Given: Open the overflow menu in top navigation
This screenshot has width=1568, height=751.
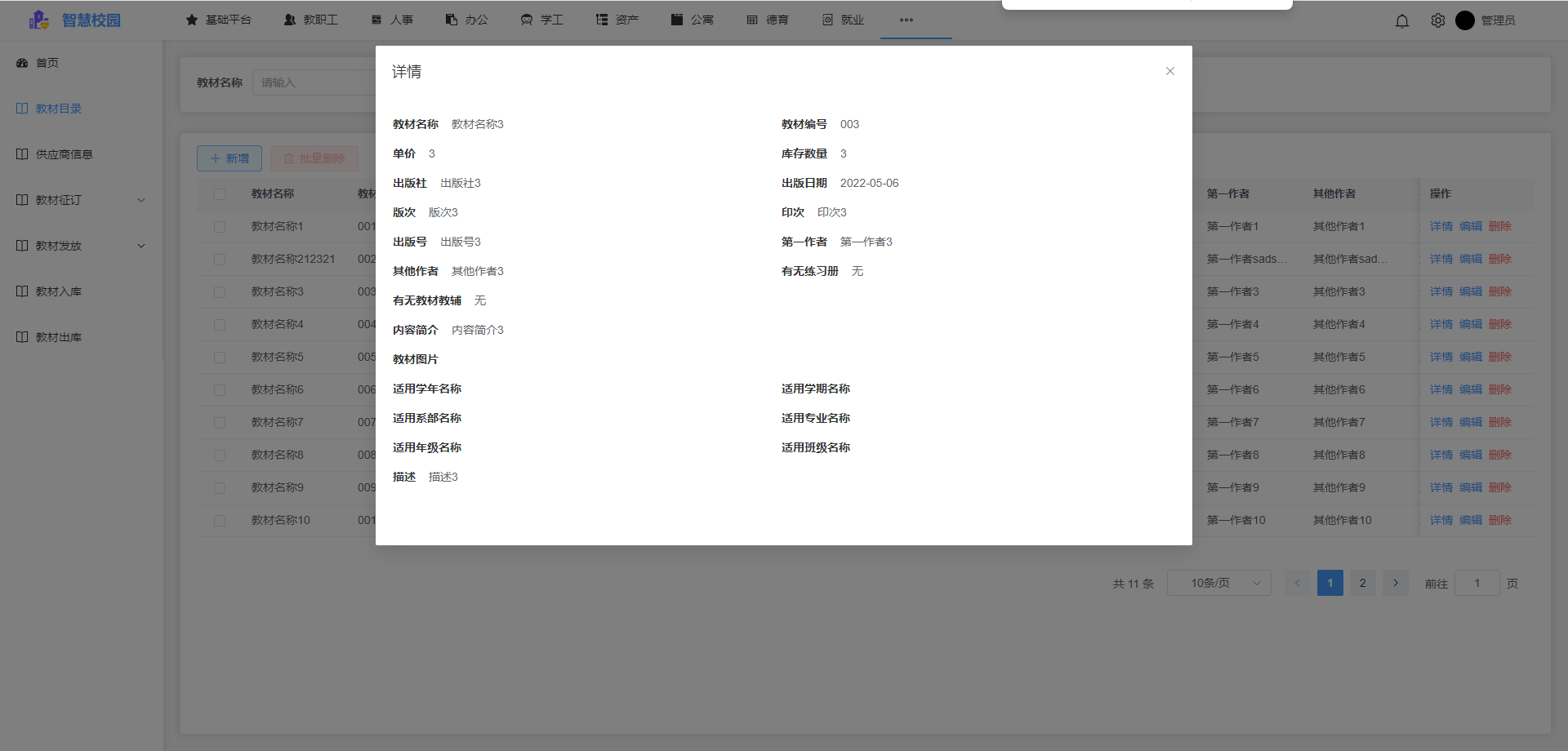Looking at the screenshot, I should coord(906,20).
